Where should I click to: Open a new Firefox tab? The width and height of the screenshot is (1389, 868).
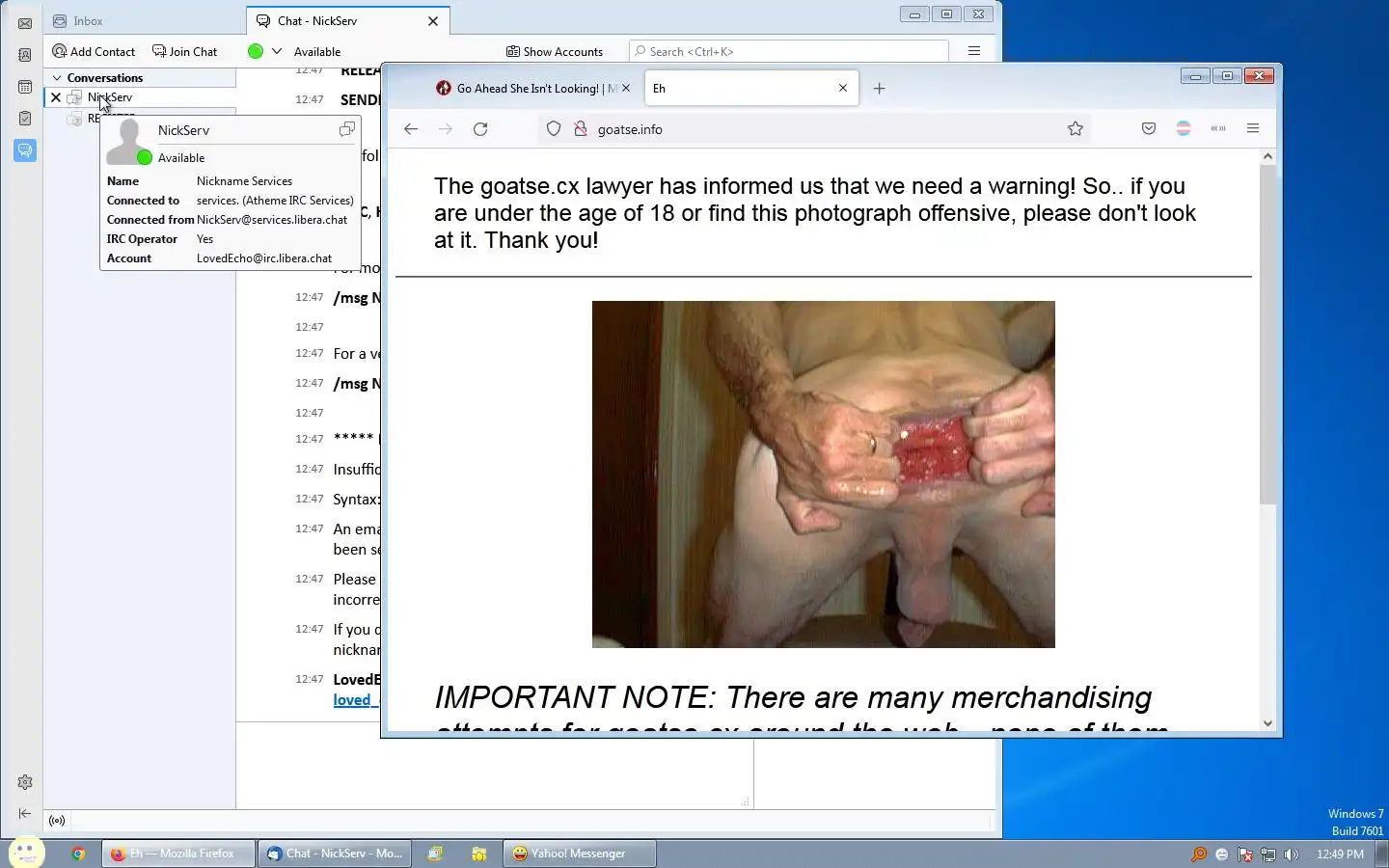point(879,88)
